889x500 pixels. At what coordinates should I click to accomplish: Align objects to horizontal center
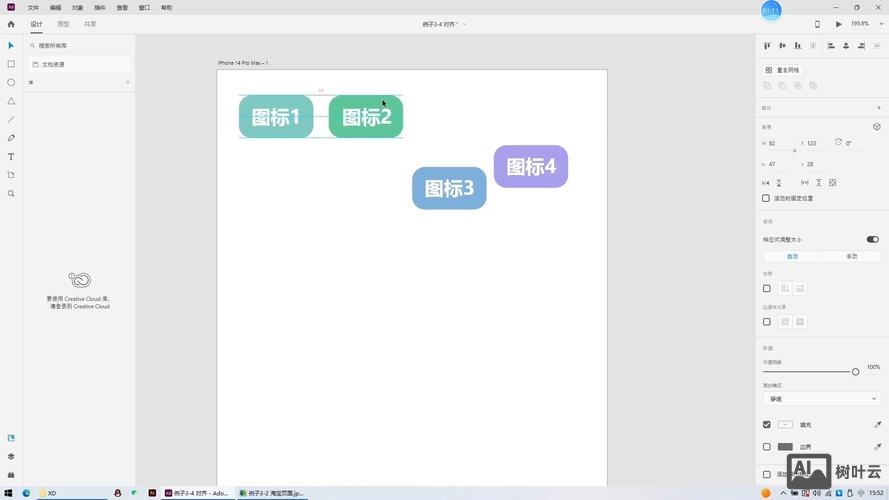[x=846, y=45]
